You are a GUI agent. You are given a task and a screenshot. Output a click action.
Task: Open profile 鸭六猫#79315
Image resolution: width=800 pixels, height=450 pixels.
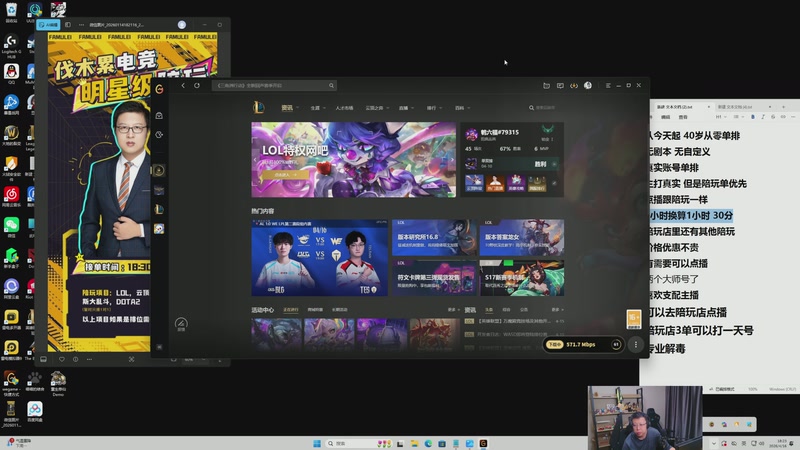point(499,132)
